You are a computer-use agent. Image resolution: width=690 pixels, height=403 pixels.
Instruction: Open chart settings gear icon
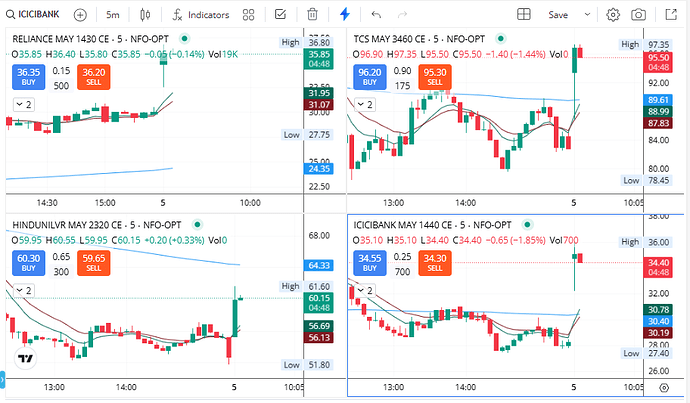pos(612,15)
